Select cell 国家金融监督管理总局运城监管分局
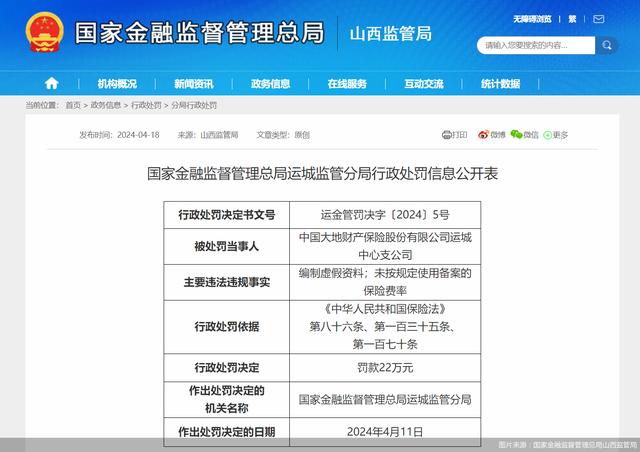The height and width of the screenshot is (452, 640). [x=385, y=399]
